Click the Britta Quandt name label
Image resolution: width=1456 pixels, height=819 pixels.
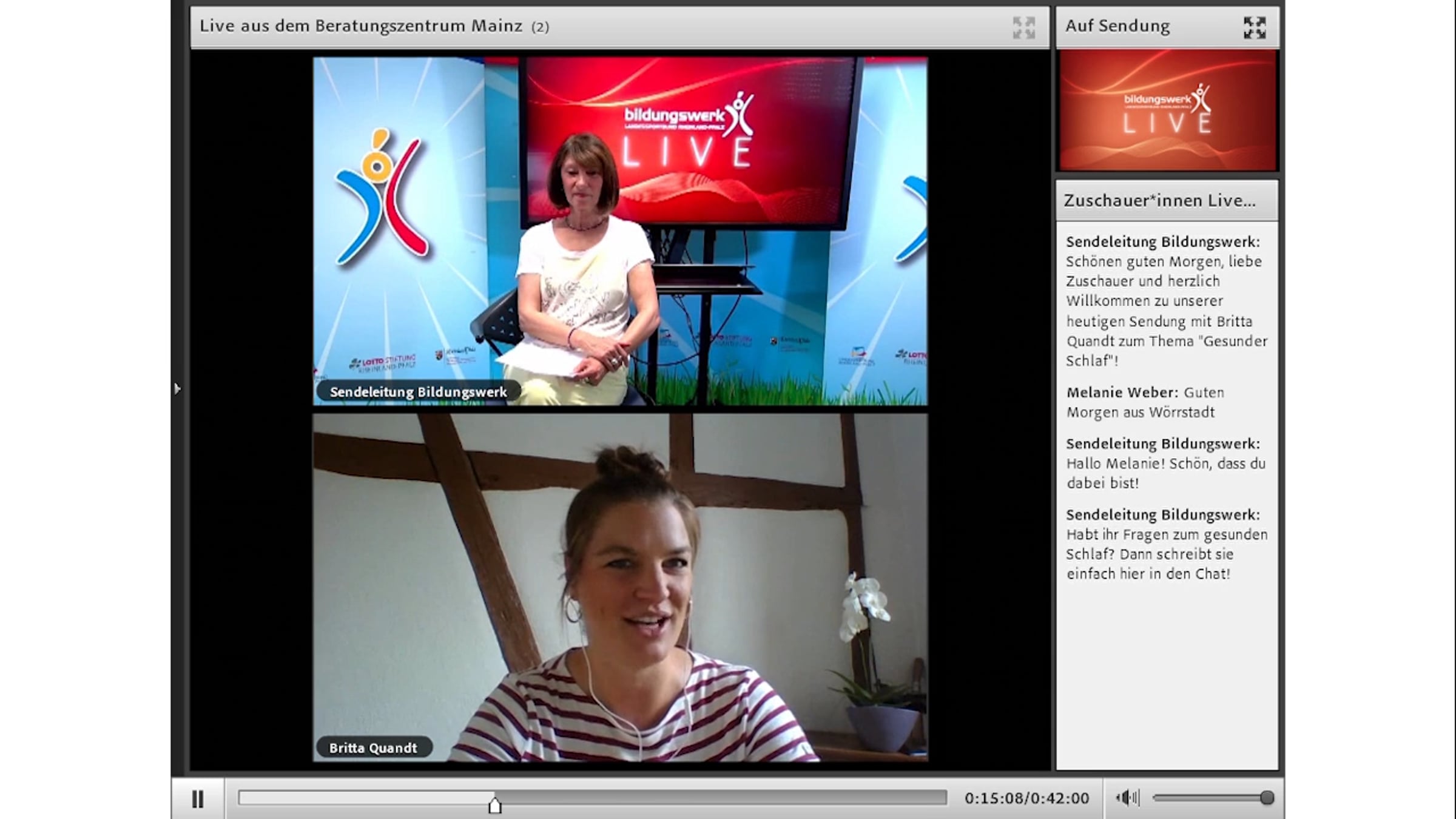(x=373, y=748)
